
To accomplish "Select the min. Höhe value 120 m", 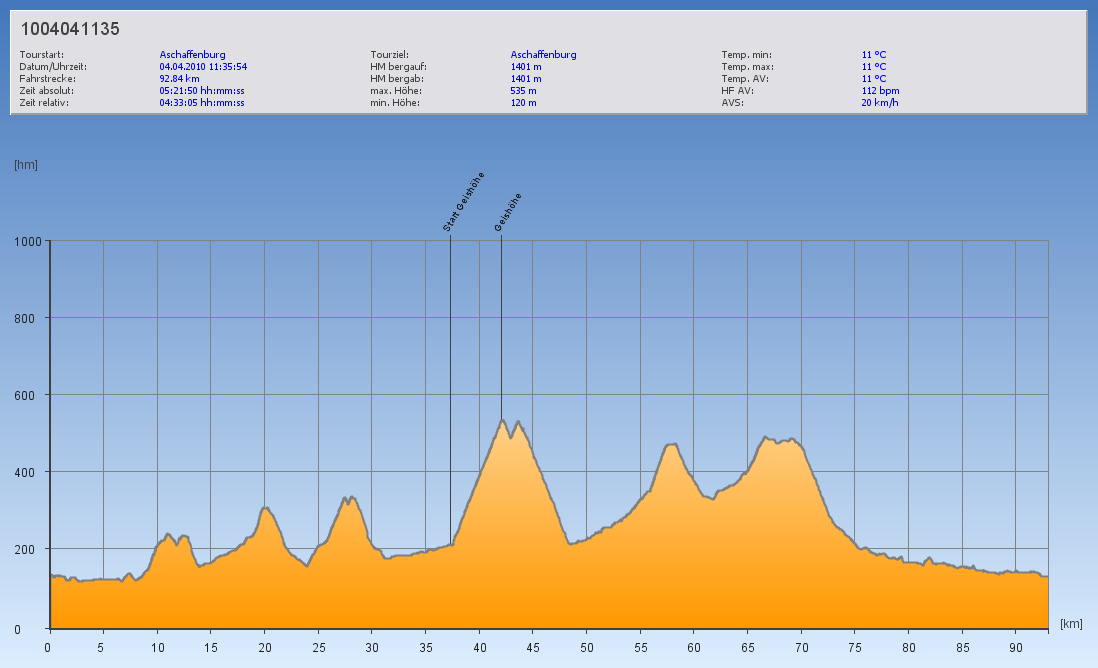I will pyautogui.click(x=523, y=102).
